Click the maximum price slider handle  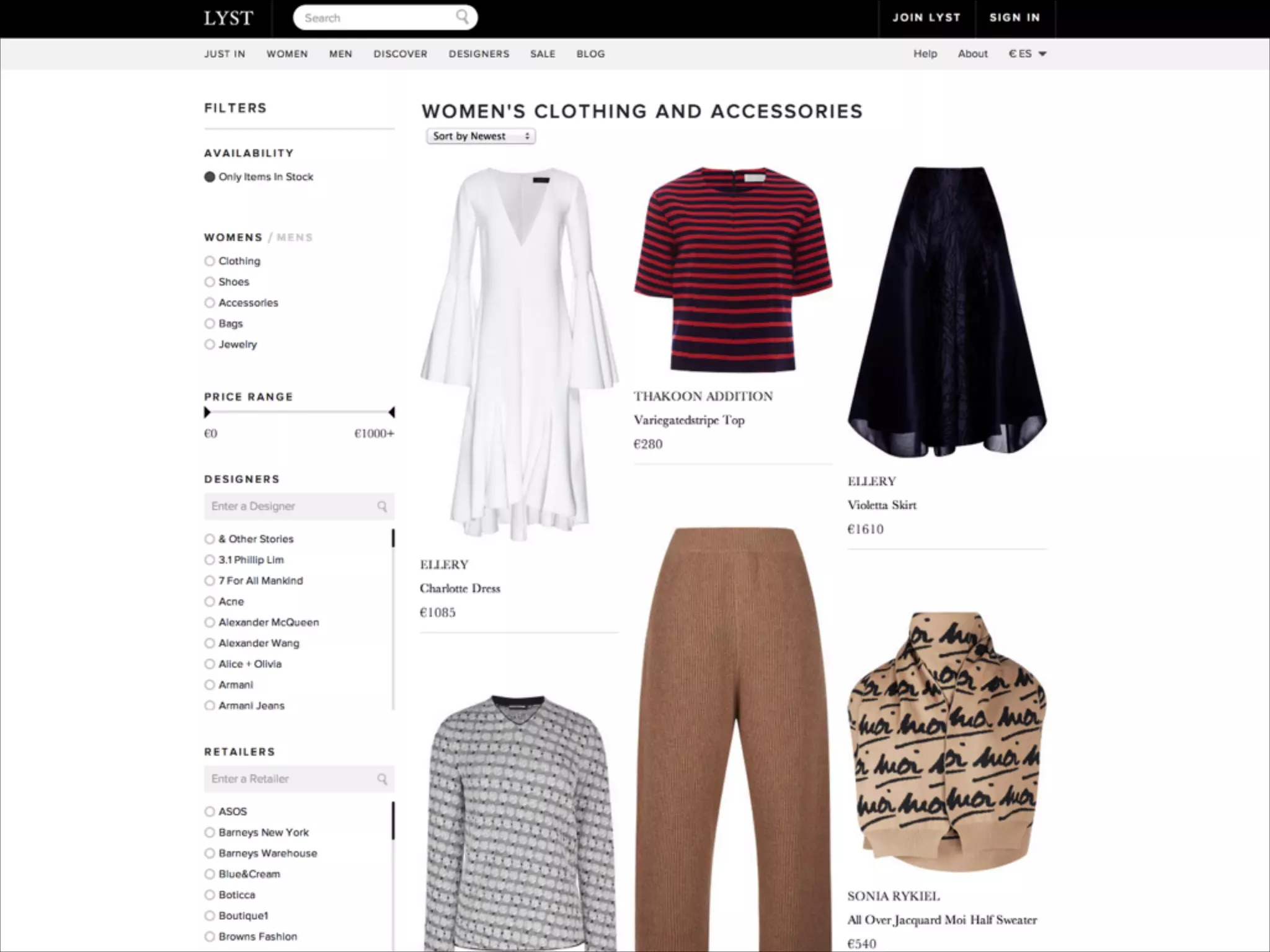pyautogui.click(x=391, y=412)
